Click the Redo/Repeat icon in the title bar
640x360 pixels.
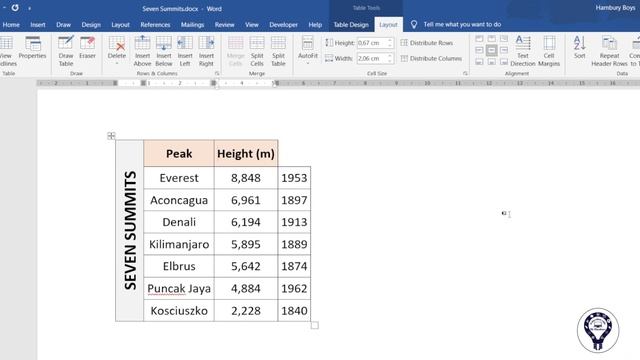click(x=15, y=8)
